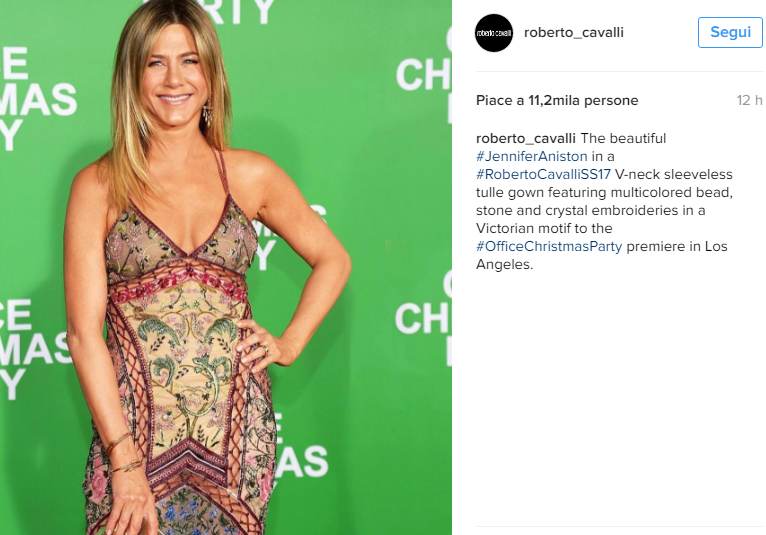Click the drop earring in the photo
The width and height of the screenshot is (766, 535).
[208, 113]
